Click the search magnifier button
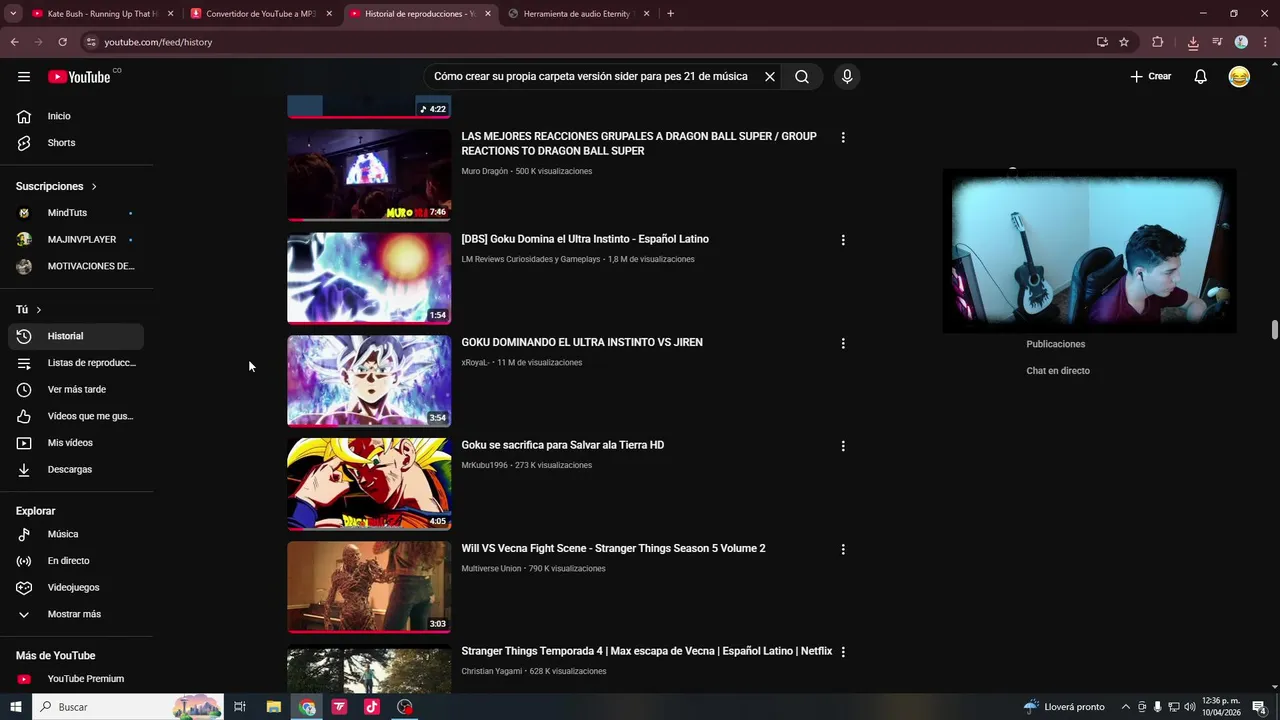The height and width of the screenshot is (720, 1280). pyautogui.click(x=802, y=77)
